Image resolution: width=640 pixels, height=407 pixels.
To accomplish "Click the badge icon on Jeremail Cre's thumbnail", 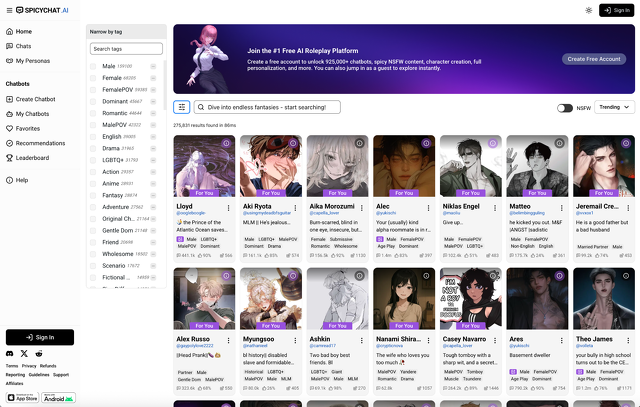I will (626, 143).
